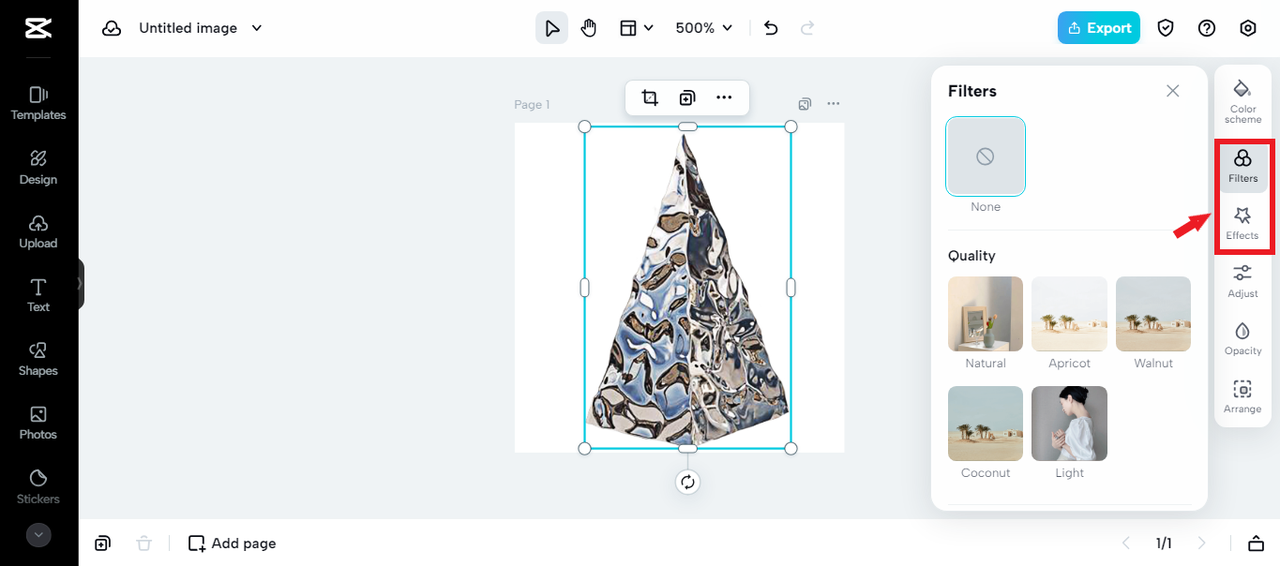1280x566 pixels.
Task: Close the Filters panel
Action: (x=1173, y=91)
